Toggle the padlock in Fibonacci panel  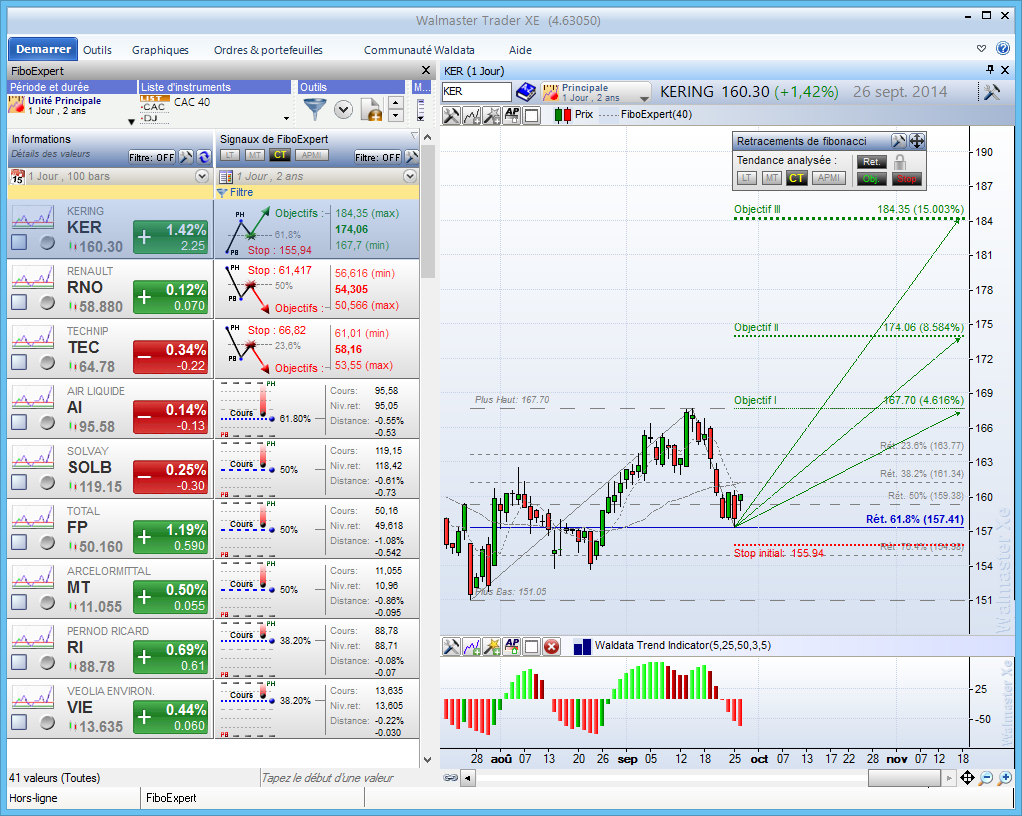click(900, 162)
